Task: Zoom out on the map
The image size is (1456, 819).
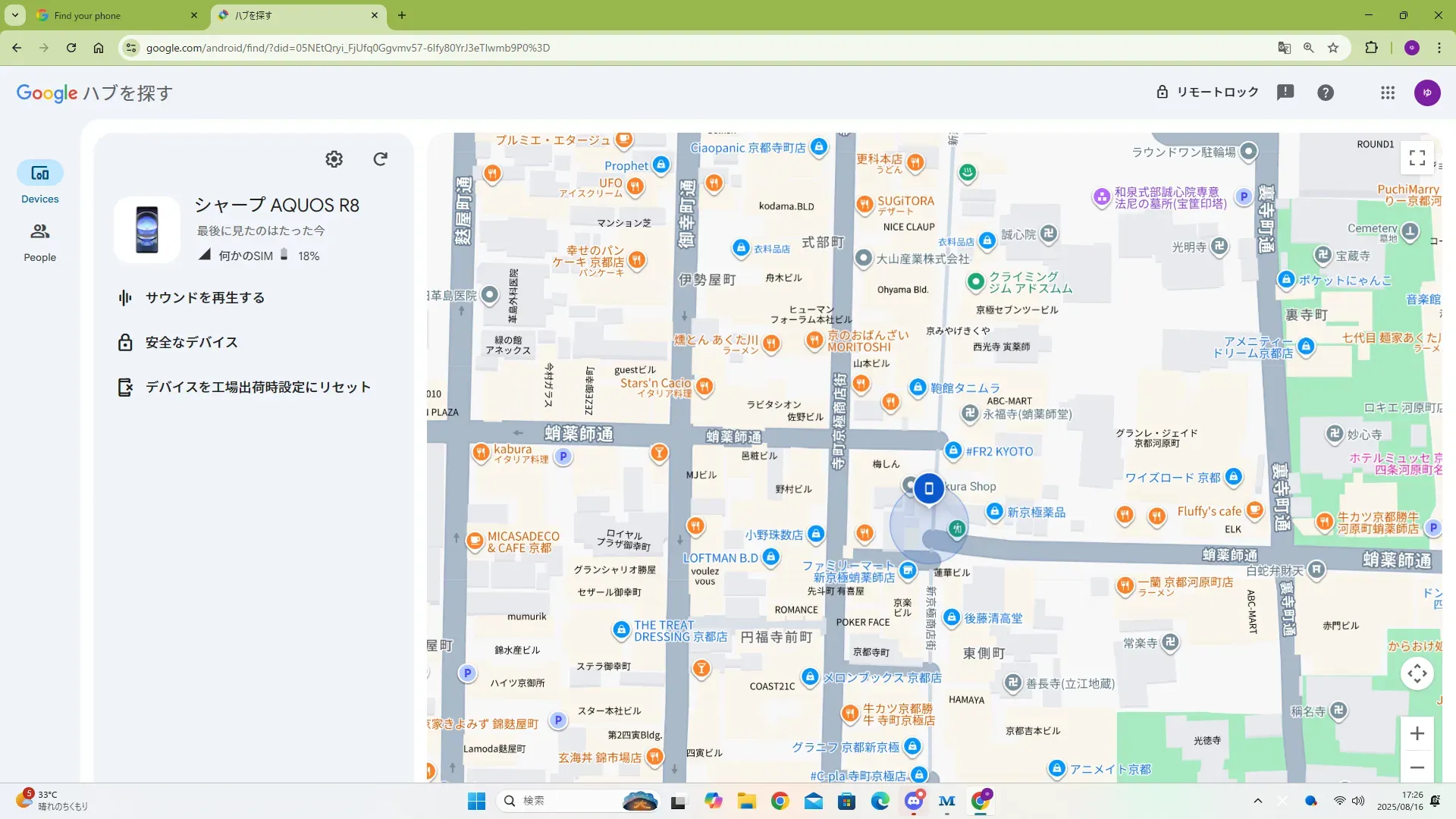Action: 1417,767
